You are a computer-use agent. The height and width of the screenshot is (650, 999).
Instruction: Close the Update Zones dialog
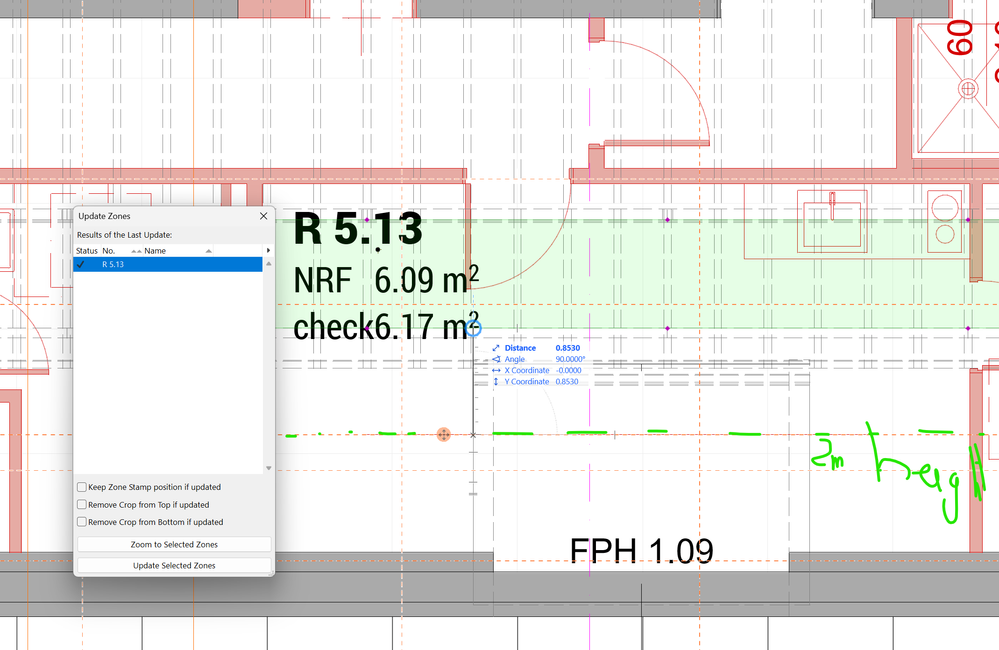(x=264, y=216)
